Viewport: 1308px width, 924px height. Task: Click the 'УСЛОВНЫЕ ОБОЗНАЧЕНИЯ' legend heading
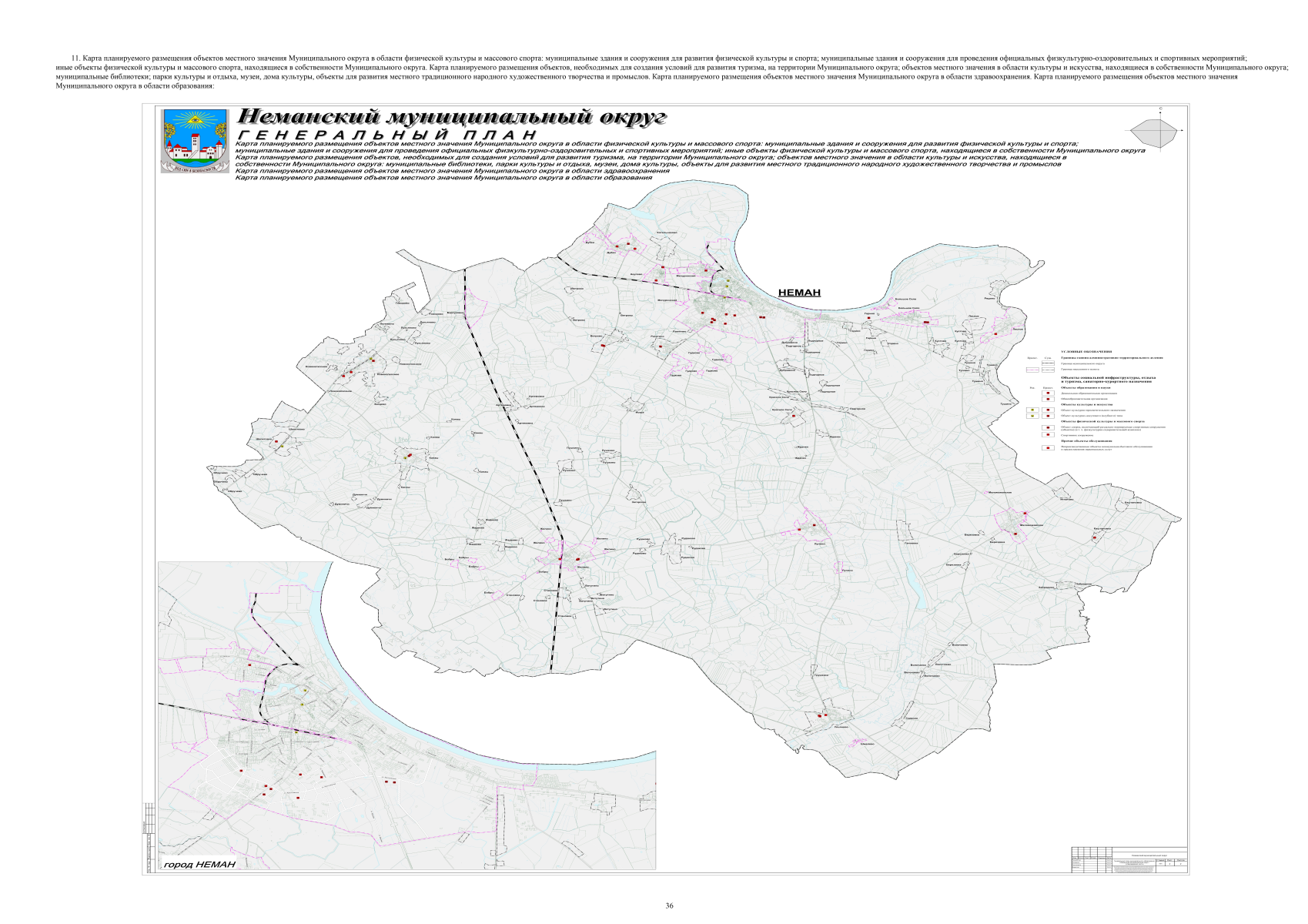pyautogui.click(x=1086, y=351)
